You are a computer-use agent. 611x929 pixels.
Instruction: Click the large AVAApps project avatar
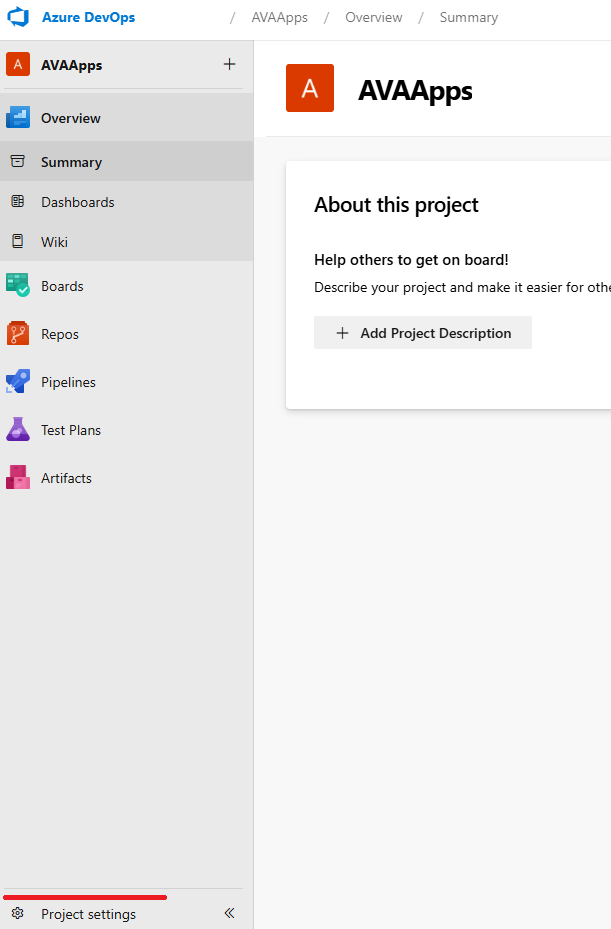(x=310, y=88)
